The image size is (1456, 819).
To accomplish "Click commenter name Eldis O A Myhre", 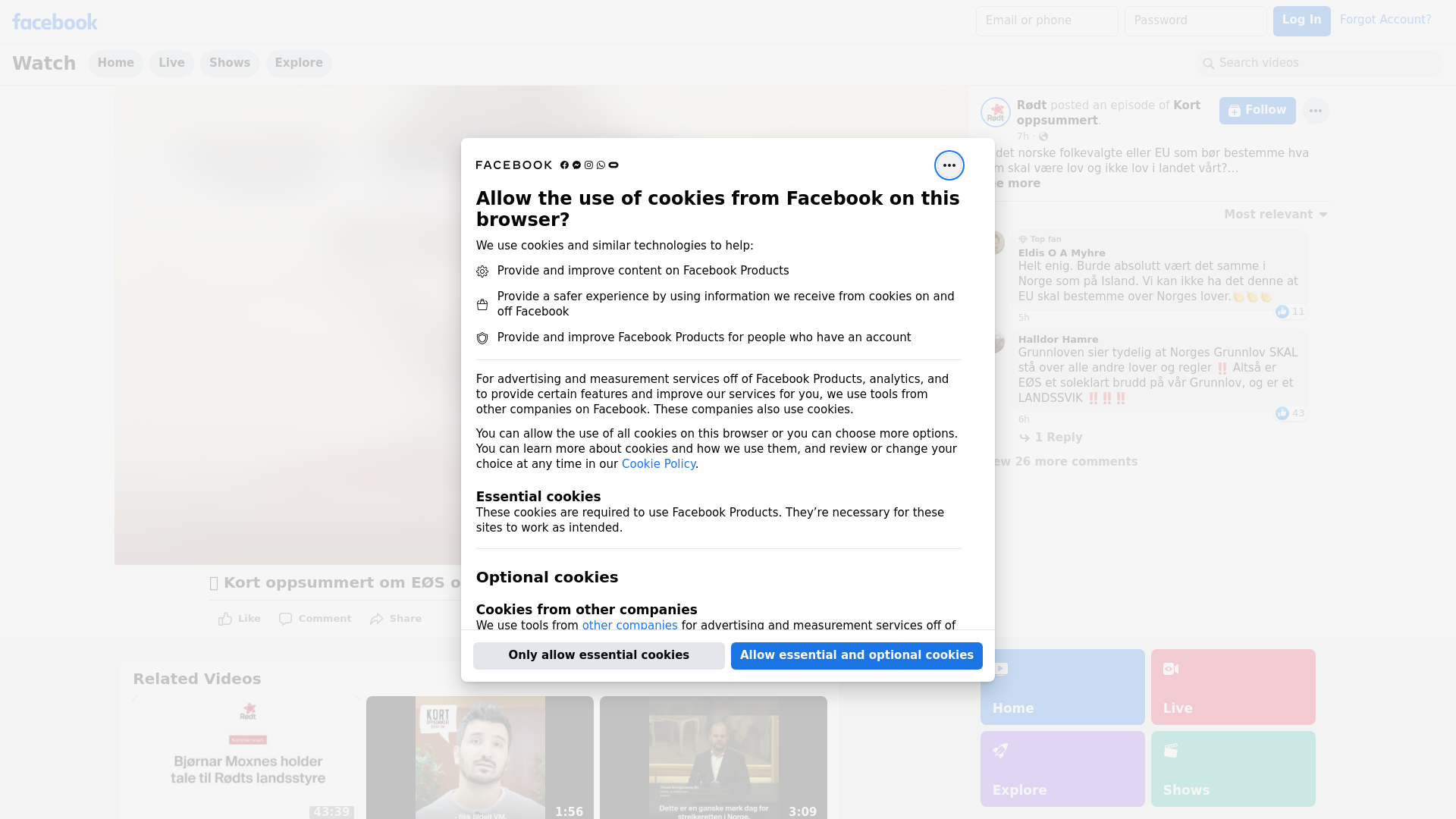I will (1062, 253).
